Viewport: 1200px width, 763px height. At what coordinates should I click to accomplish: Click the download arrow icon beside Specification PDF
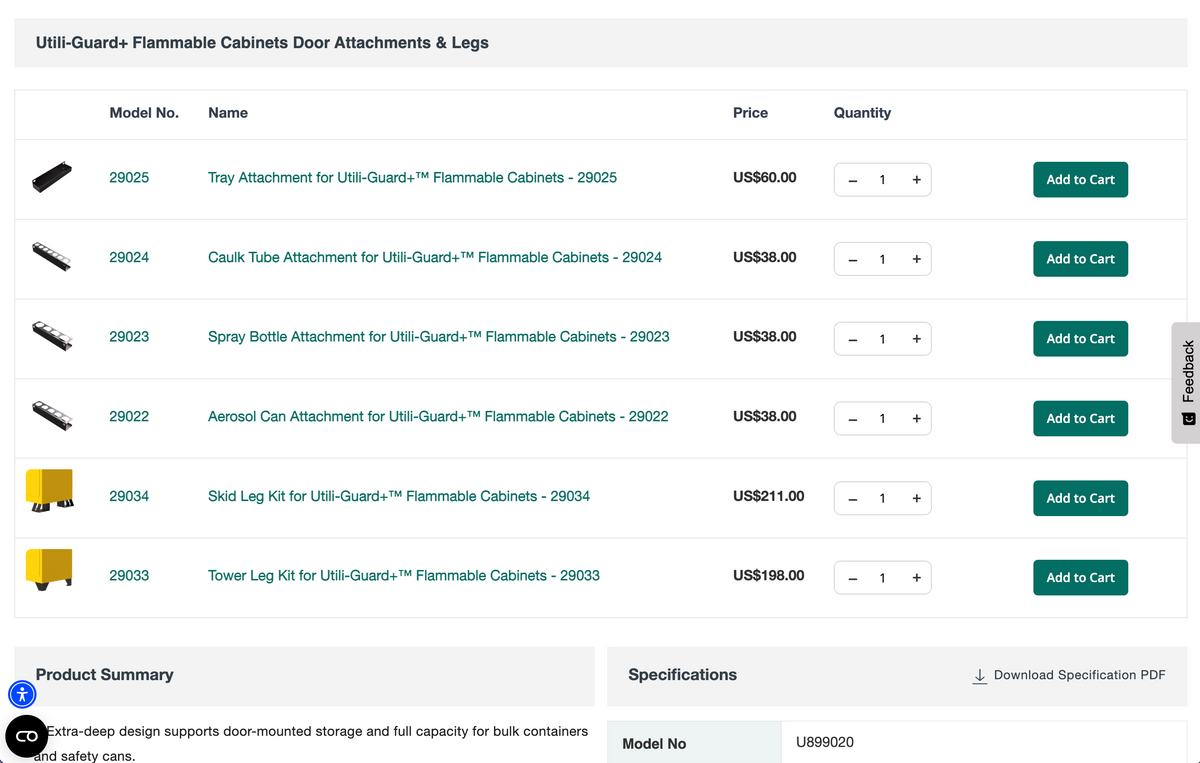click(980, 676)
